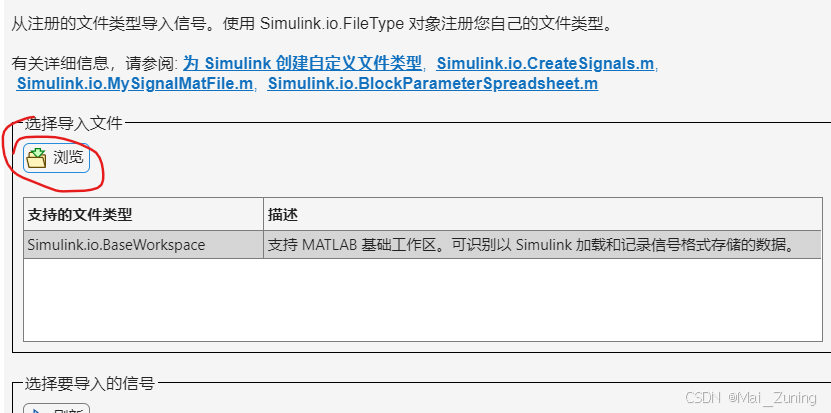Click the 选择要导入的信号 group title
The image size is (831, 413).
[90, 383]
